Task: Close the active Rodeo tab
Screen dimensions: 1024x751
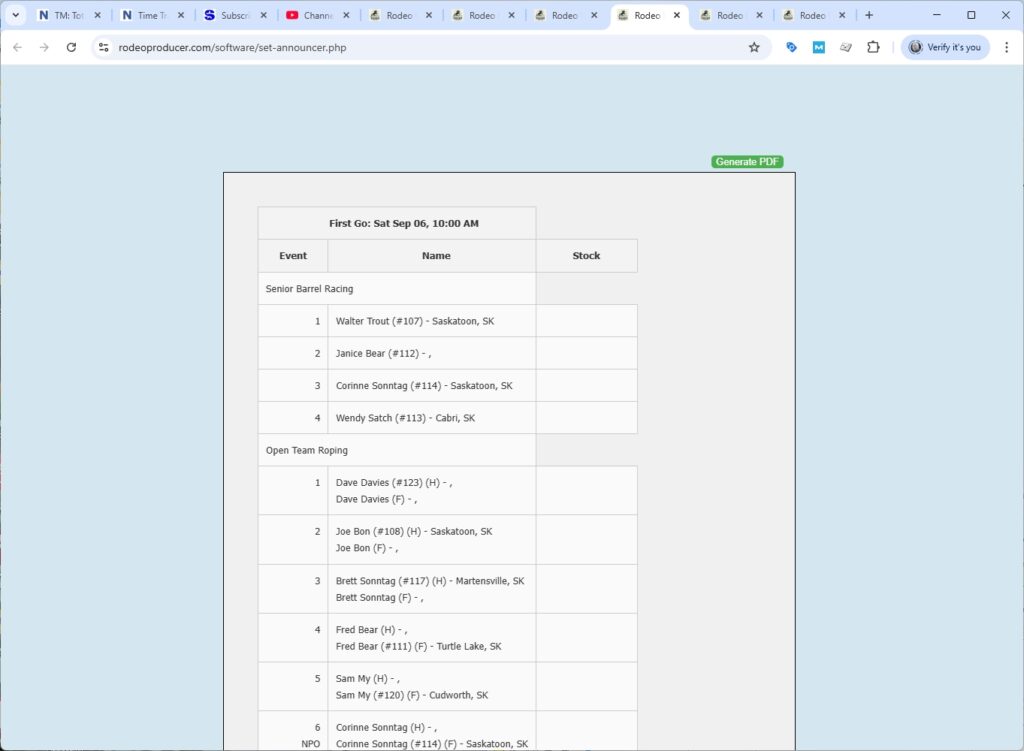Action: point(676,15)
